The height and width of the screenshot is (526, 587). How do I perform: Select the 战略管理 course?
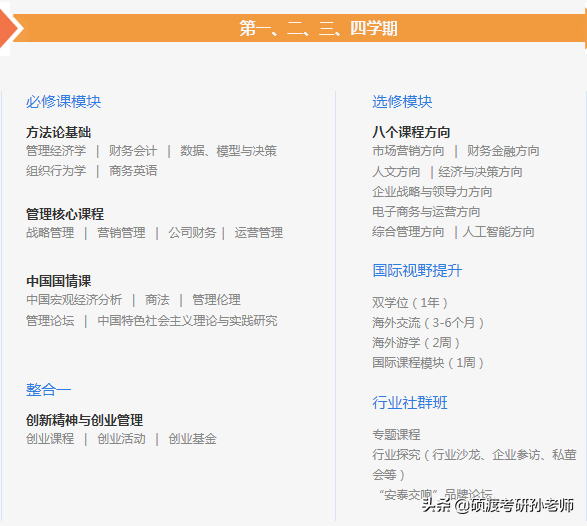pos(50,233)
